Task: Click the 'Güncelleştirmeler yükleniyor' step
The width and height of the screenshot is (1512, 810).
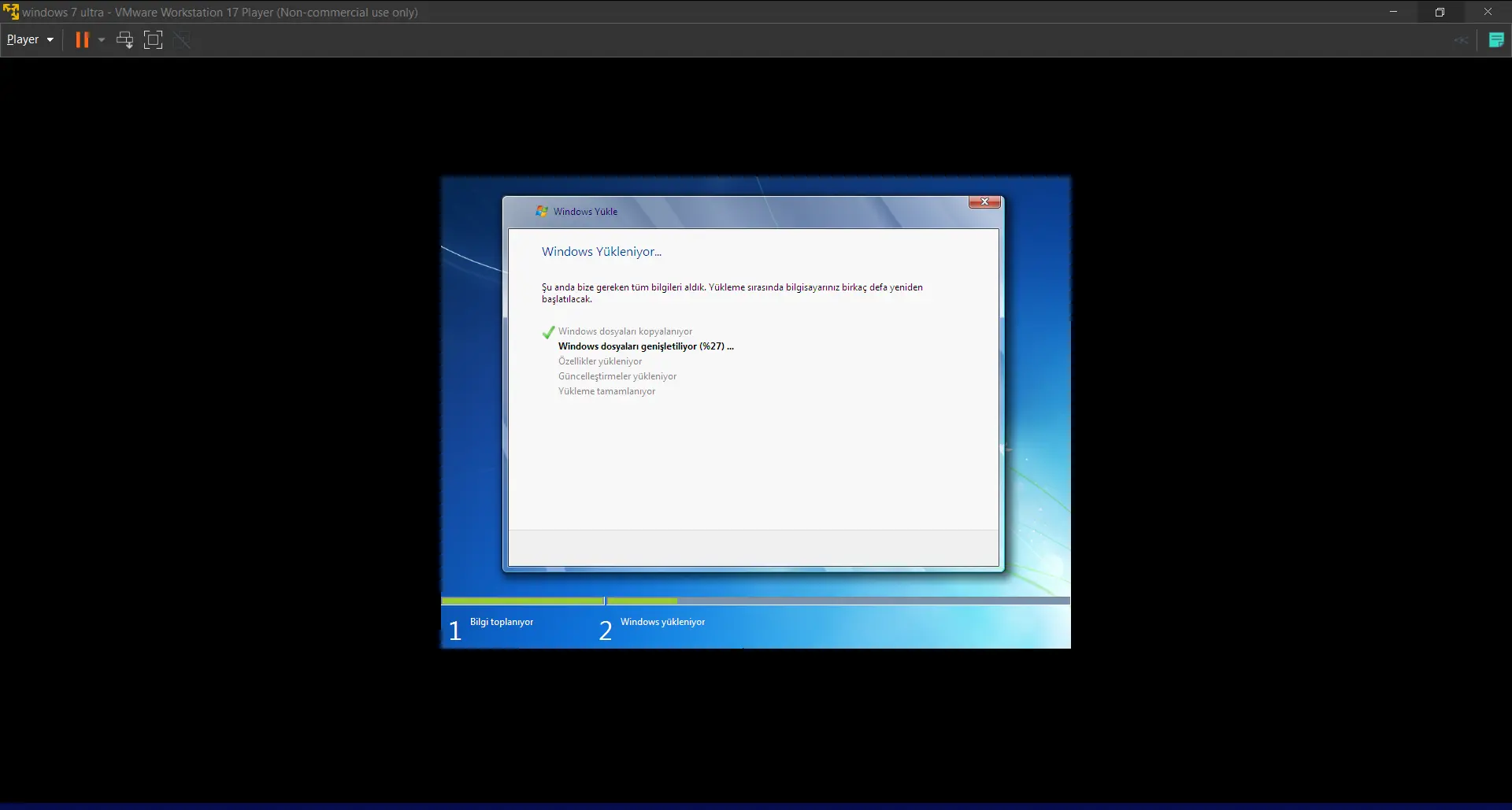Action: 617,376
